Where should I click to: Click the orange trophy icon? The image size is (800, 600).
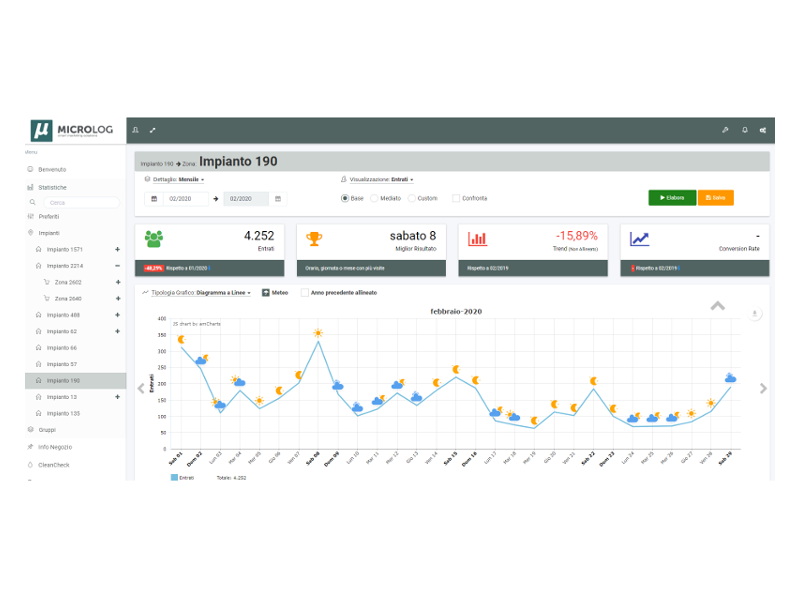(314, 239)
